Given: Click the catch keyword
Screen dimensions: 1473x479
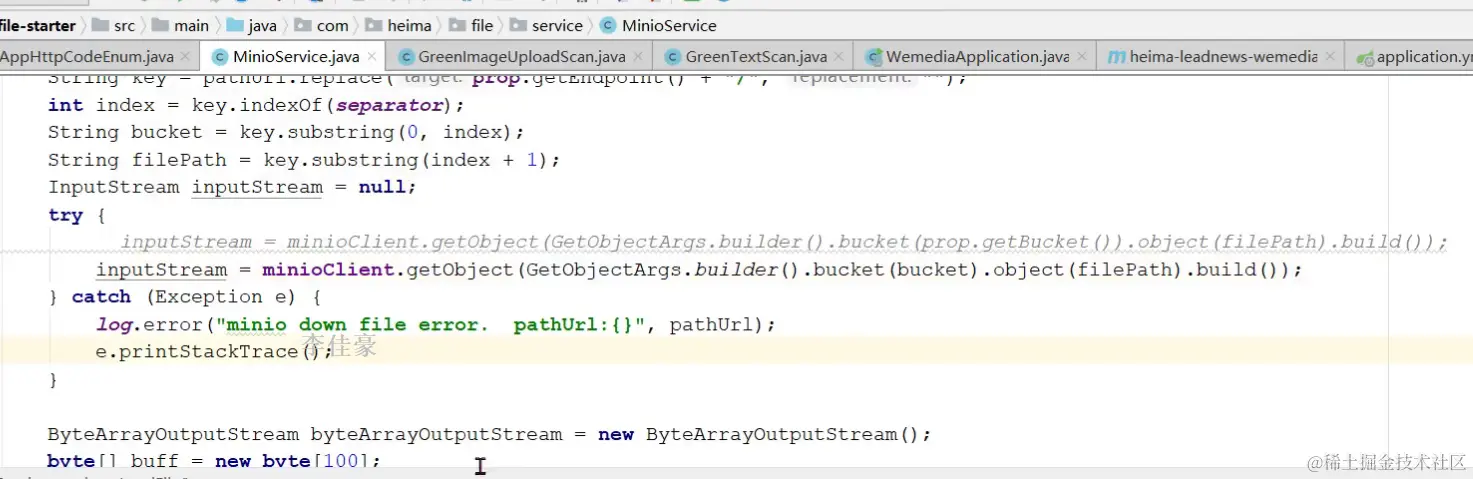Looking at the screenshot, I should coord(101,297).
